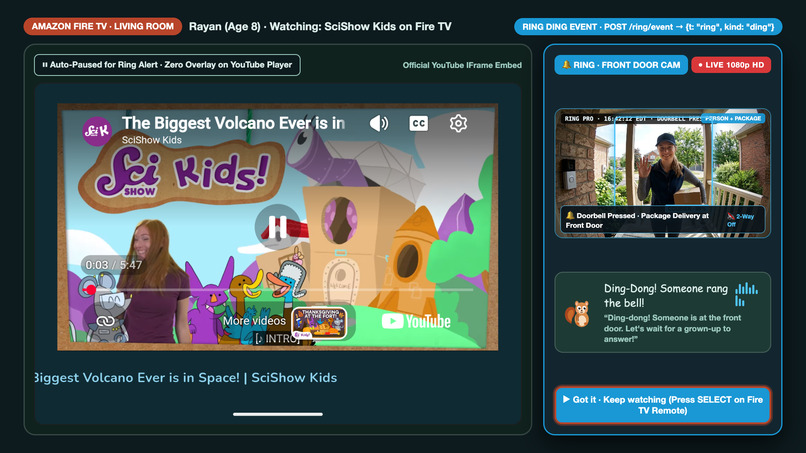Click the copy link icon in player
This screenshot has height=453, width=806.
pyautogui.click(x=105, y=321)
